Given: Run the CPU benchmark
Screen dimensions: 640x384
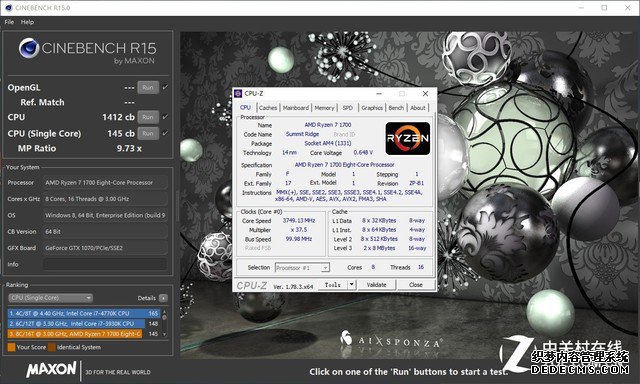Looking at the screenshot, I should (x=148, y=117).
